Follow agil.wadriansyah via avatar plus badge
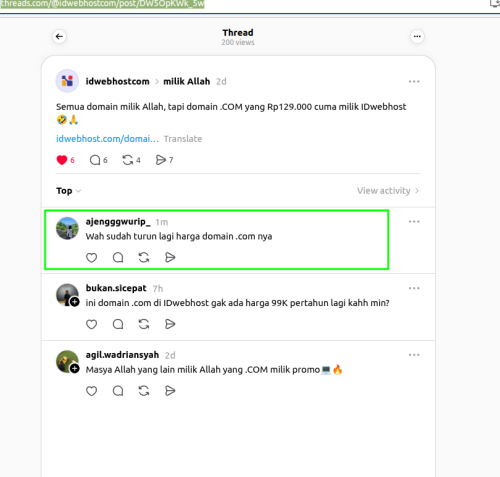Screen dimensions: 500x477 pyautogui.click(x=75, y=369)
